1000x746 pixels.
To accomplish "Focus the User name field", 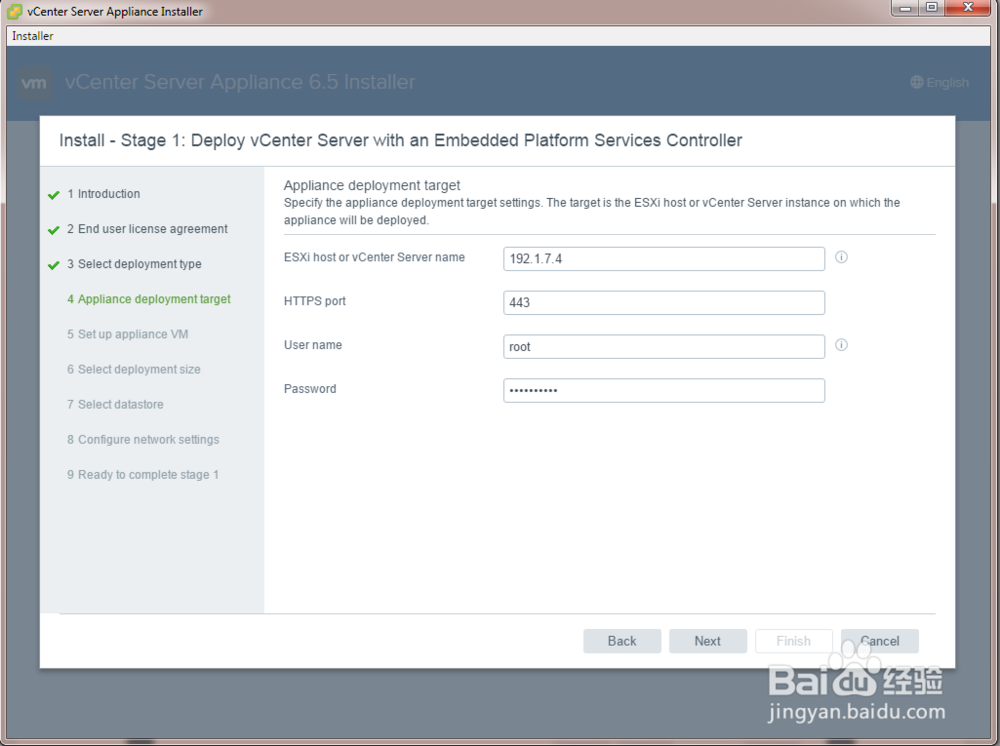I will click(x=664, y=347).
